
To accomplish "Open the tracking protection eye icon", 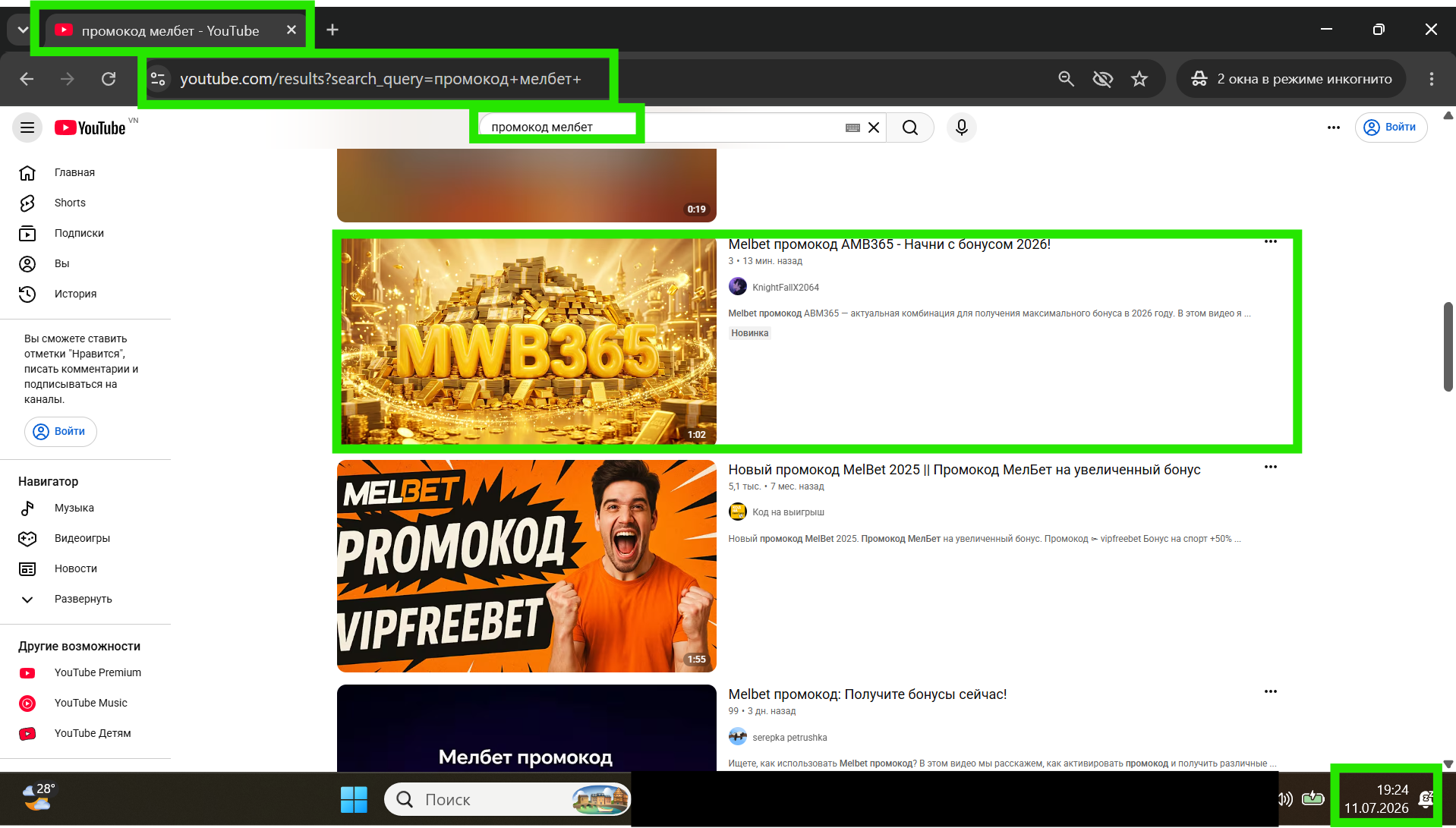I will [x=1102, y=79].
